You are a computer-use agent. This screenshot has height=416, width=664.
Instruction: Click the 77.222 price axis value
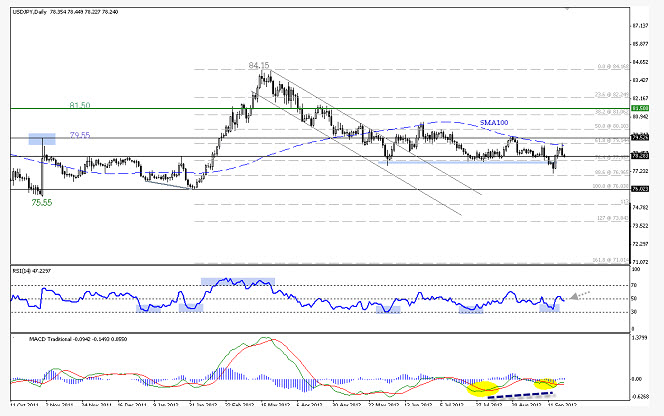pyautogui.click(x=640, y=171)
